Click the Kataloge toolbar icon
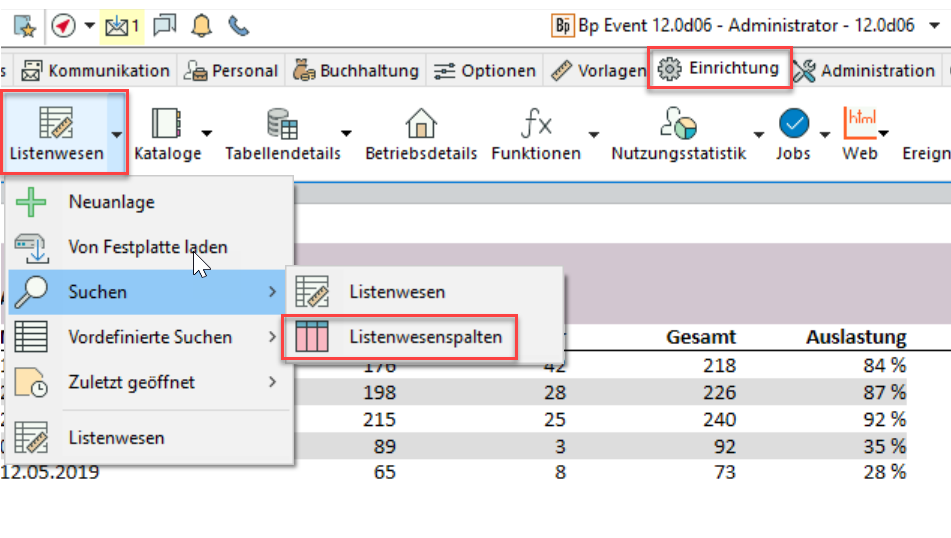The height and width of the screenshot is (538, 951). coord(167,124)
